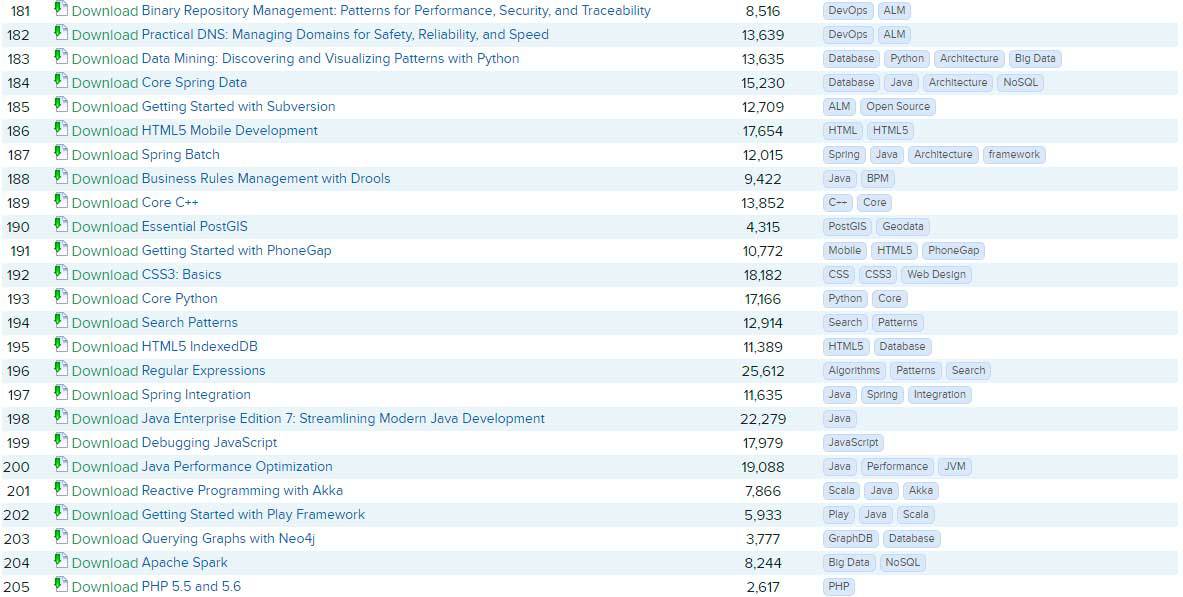Click download icon for Java Enterprise Edition 7
This screenshot has height=597, width=1183.
tap(61, 417)
